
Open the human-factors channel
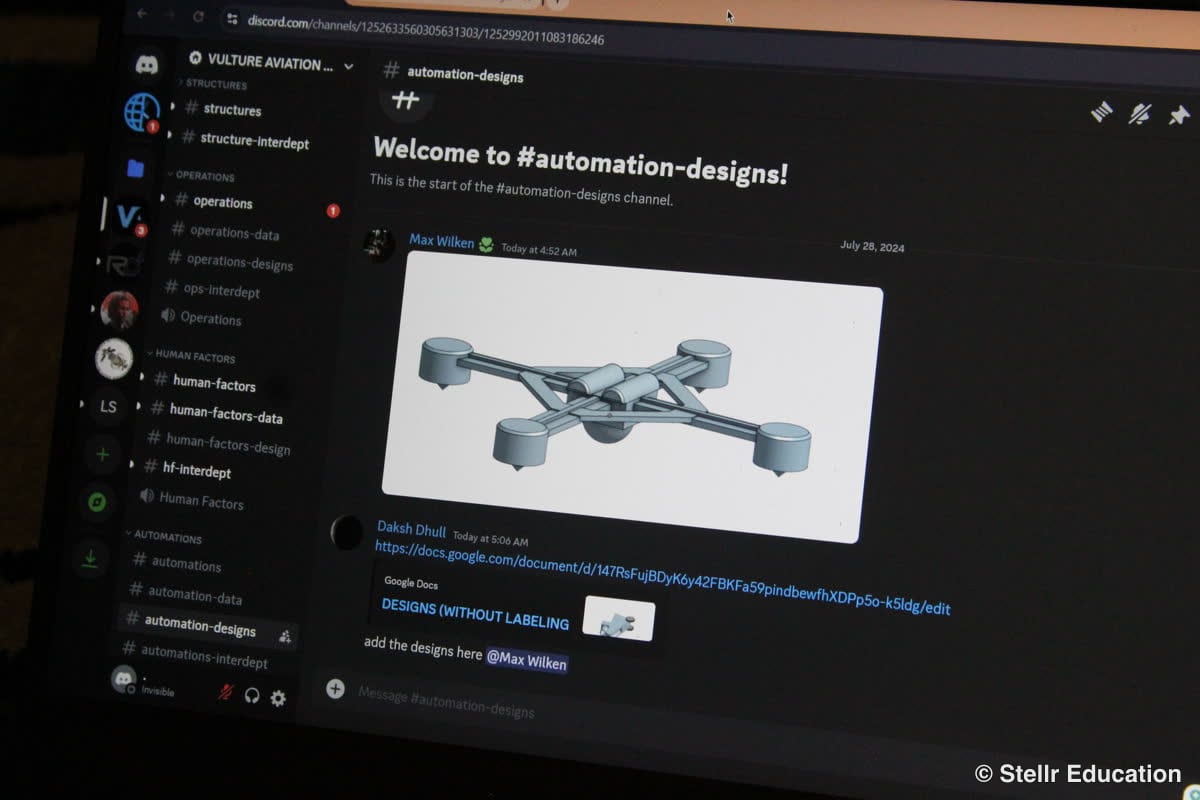[213, 383]
